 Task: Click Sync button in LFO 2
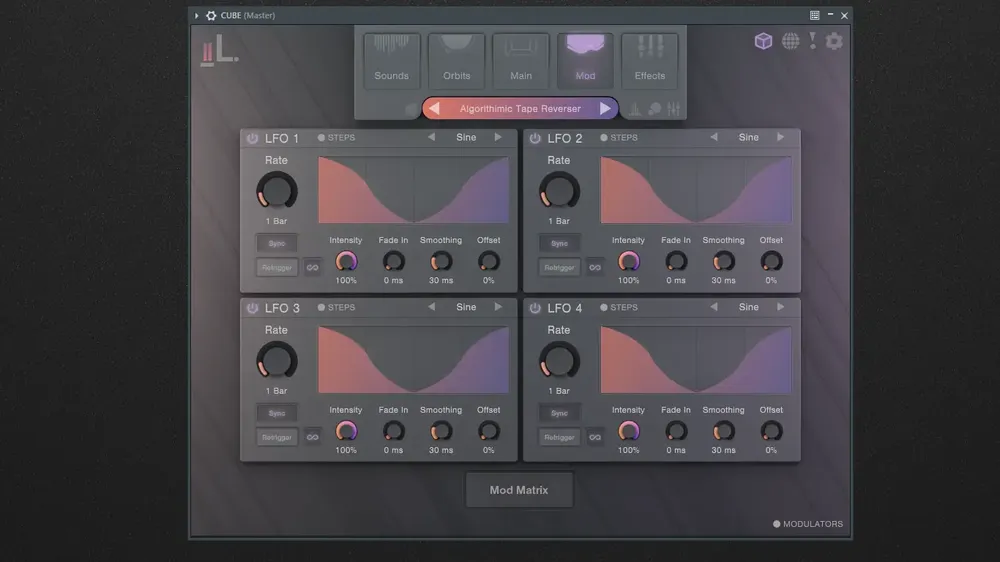[x=559, y=243]
